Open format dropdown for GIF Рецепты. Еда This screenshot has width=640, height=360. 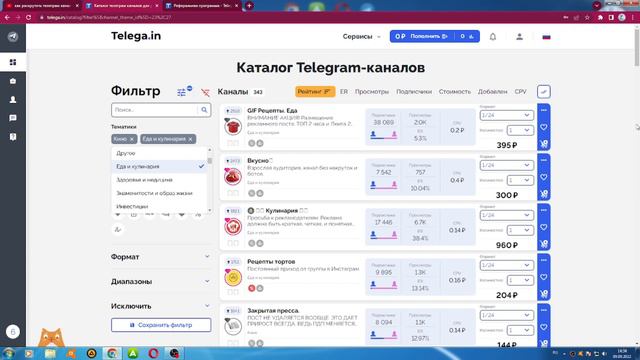tap(507, 115)
